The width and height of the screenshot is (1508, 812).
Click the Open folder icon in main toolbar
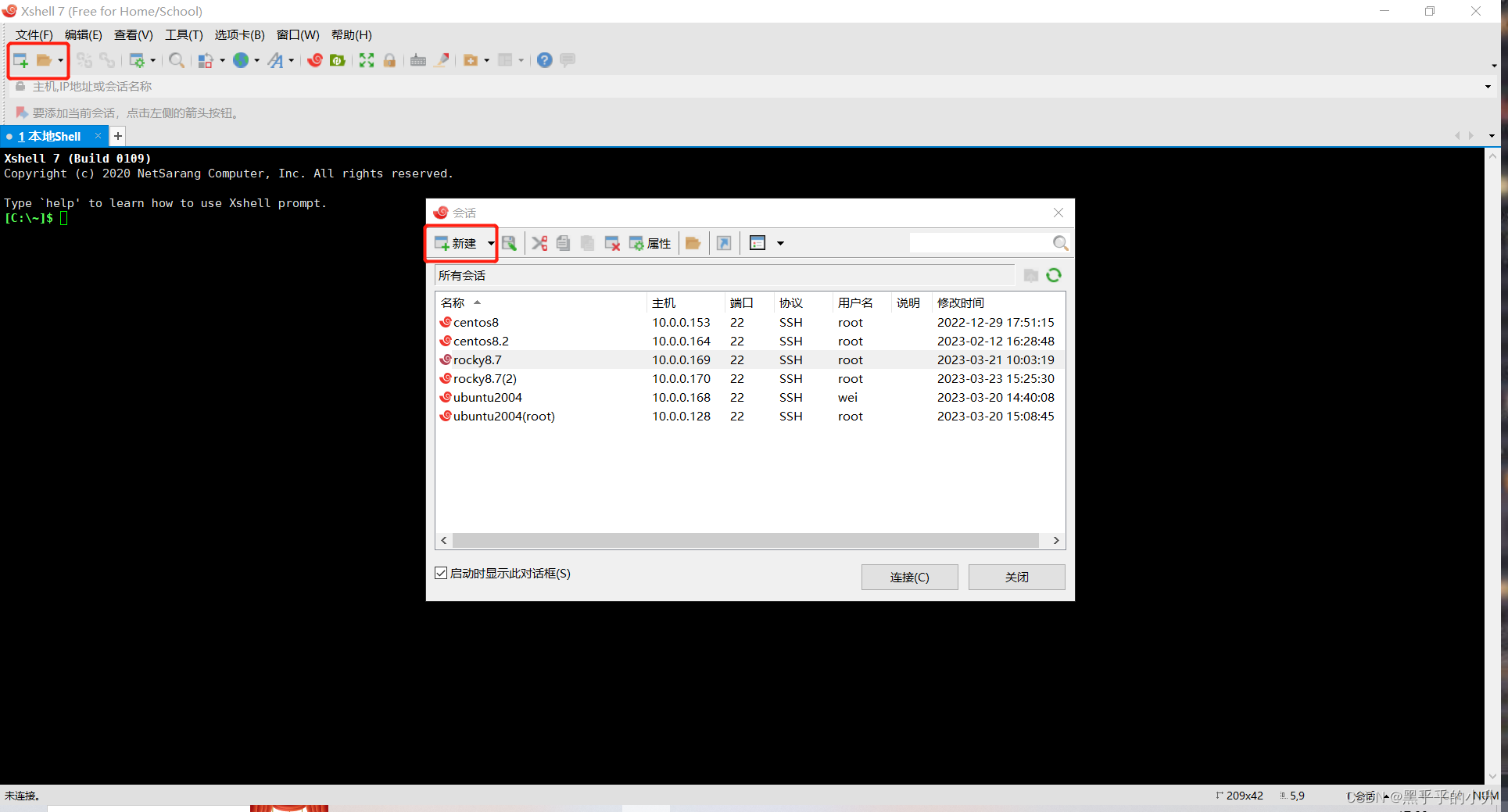click(44, 60)
